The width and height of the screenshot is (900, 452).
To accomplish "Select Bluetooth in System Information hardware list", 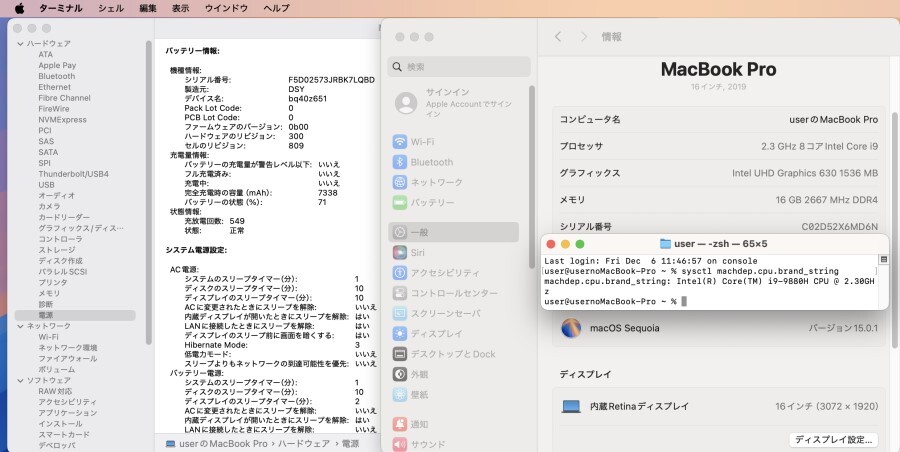I will [x=56, y=76].
